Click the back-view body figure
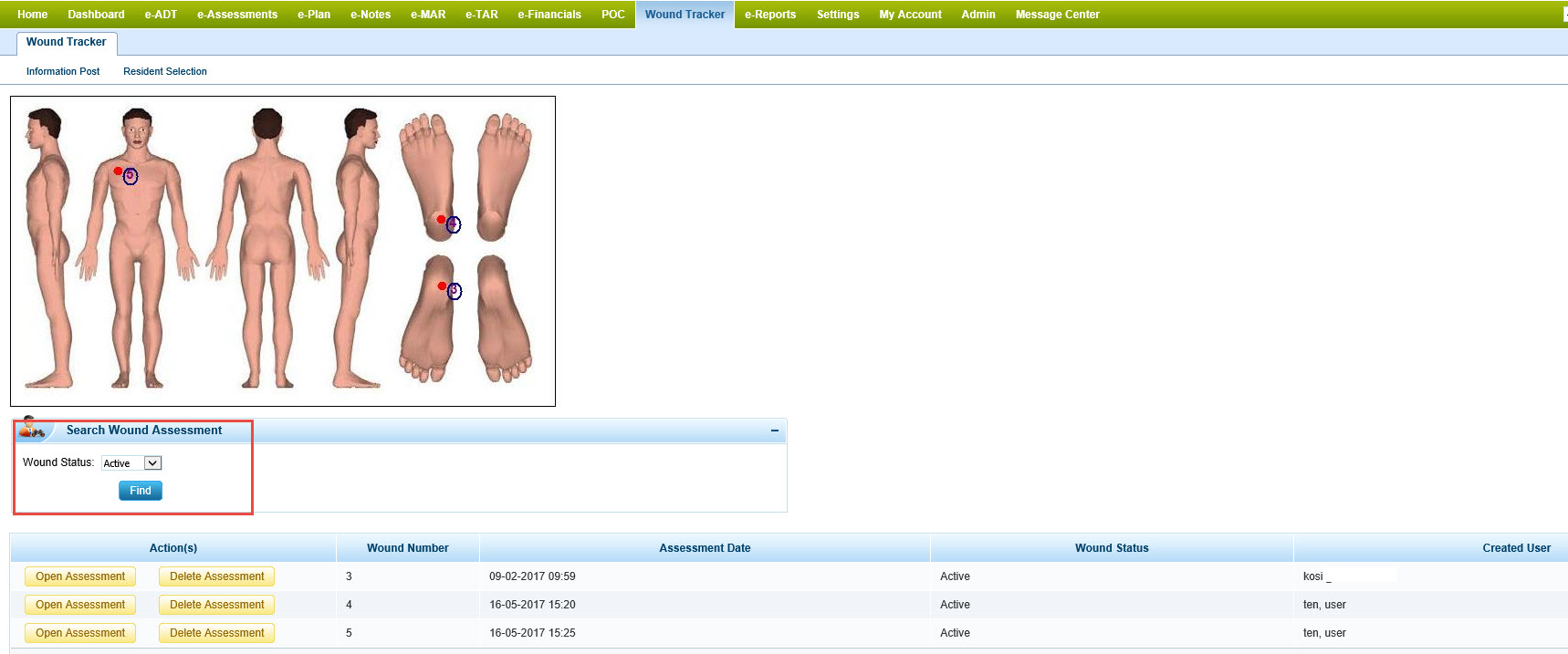1568x654 pixels. click(x=267, y=246)
